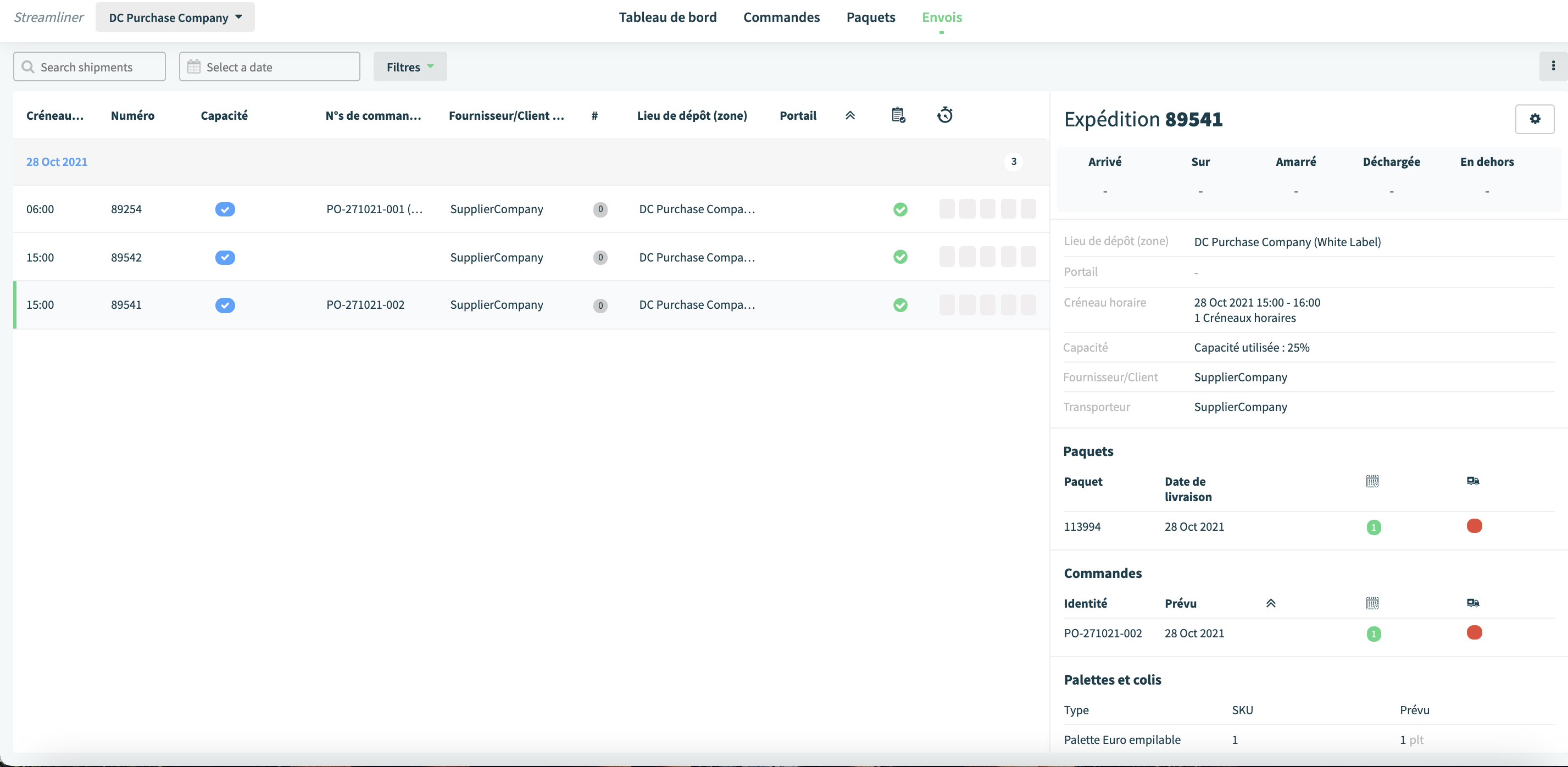Viewport: 1568px width, 767px height.
Task: Click paquet 113994 in details panel
Action: 1082,526
